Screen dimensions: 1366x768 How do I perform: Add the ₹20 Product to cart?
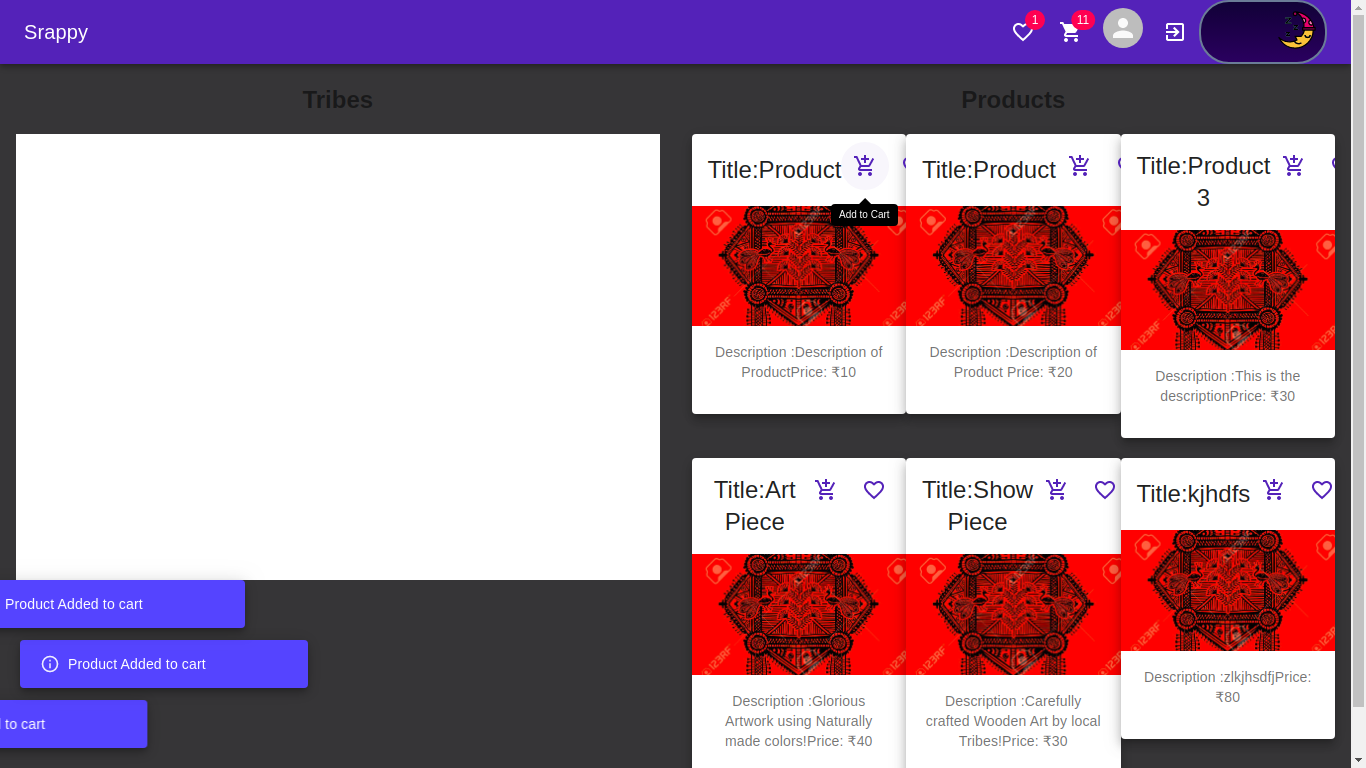[1079, 166]
